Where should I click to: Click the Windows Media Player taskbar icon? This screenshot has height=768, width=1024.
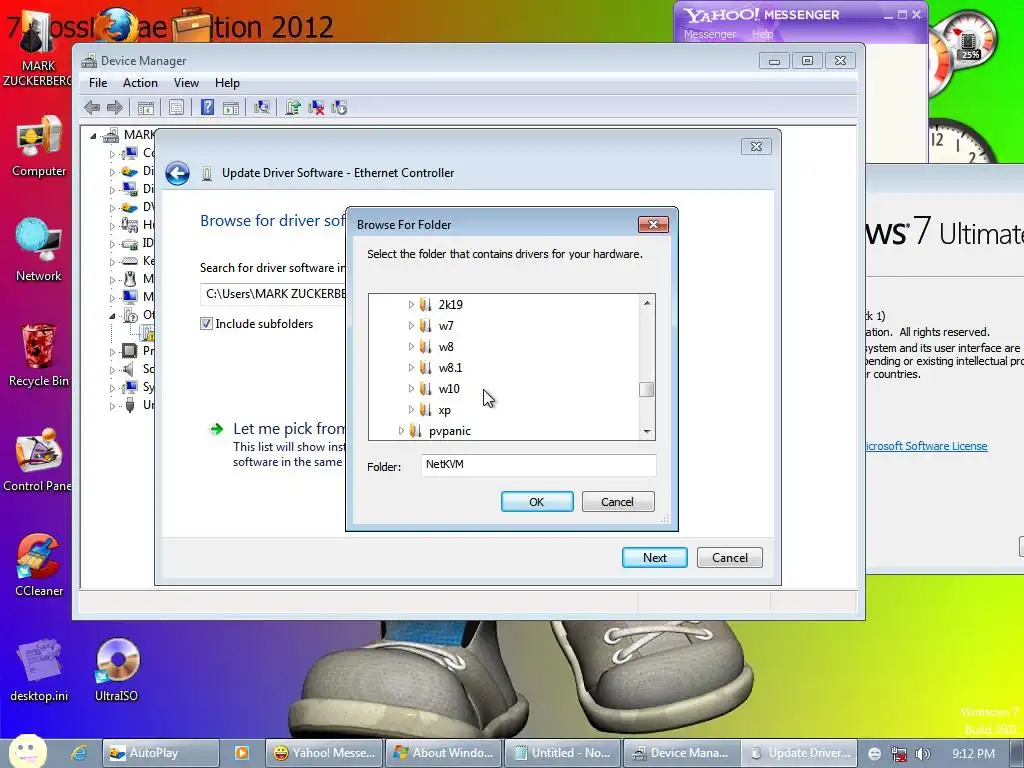(241, 753)
